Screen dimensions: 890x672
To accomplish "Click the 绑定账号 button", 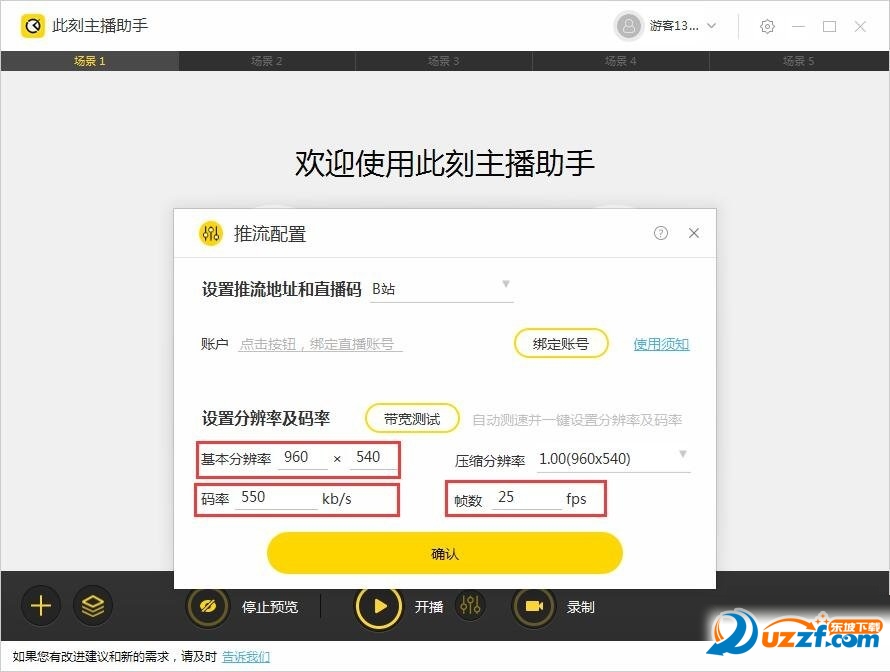I will click(561, 343).
